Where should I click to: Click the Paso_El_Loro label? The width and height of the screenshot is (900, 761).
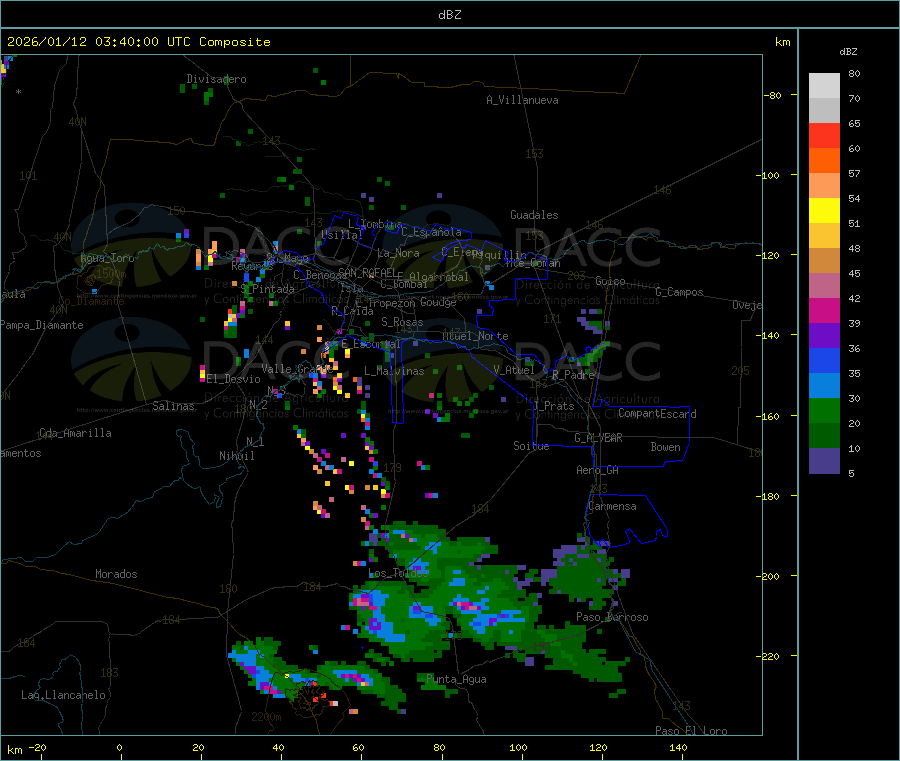[x=692, y=731]
